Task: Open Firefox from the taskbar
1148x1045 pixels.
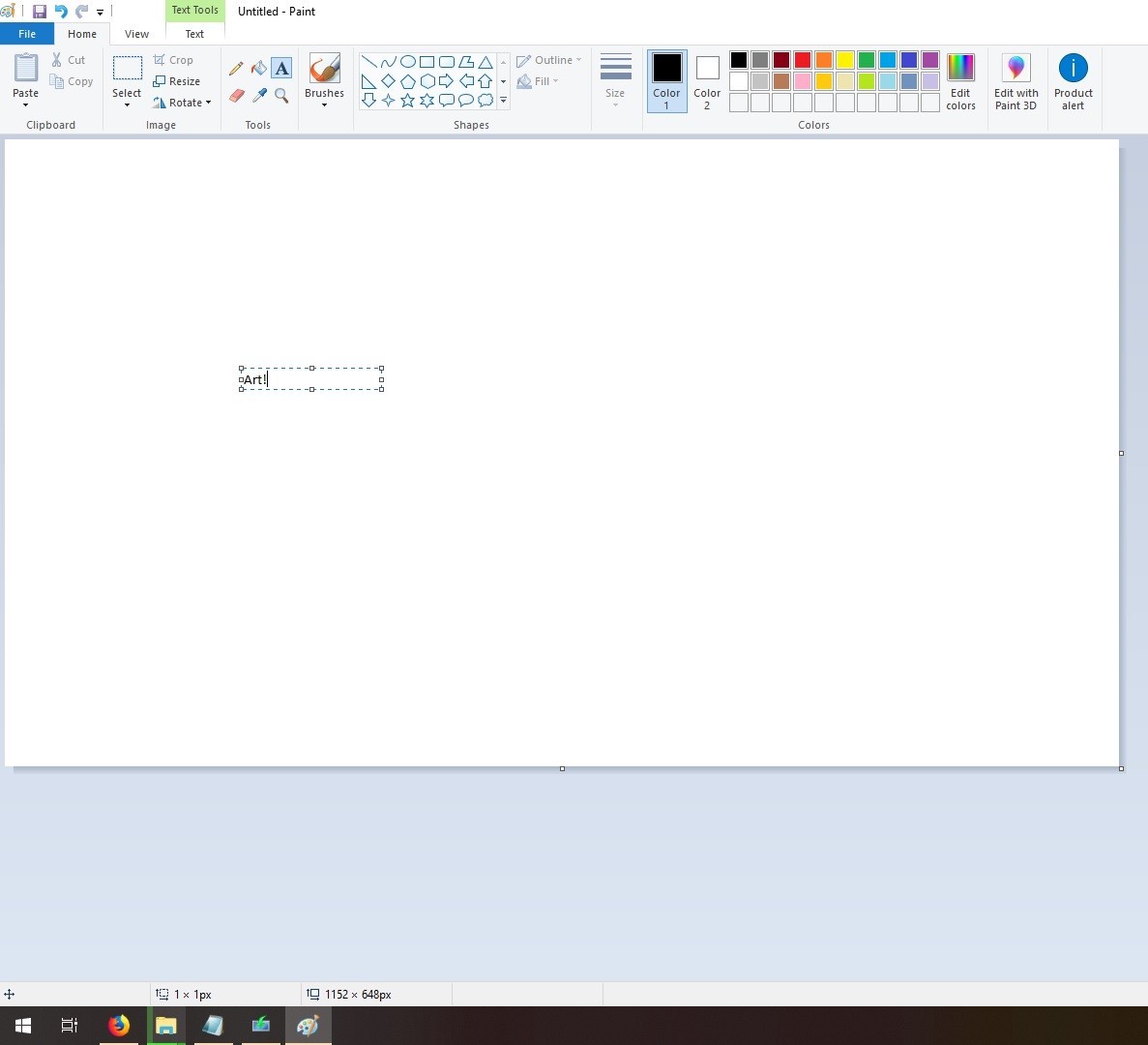Action: (x=119, y=1026)
